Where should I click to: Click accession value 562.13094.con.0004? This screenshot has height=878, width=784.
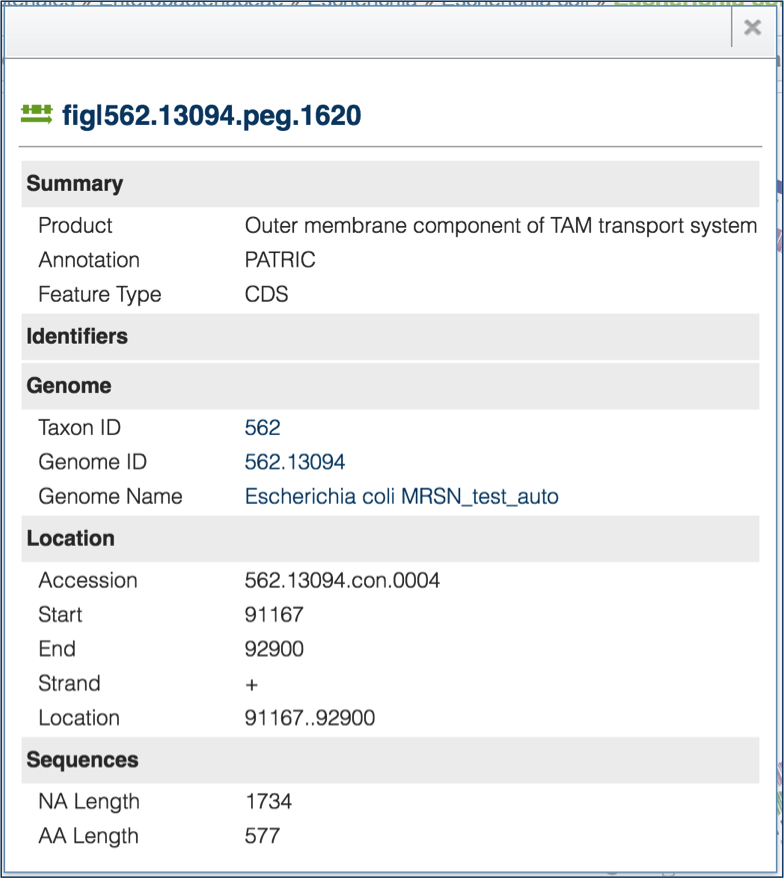point(342,581)
